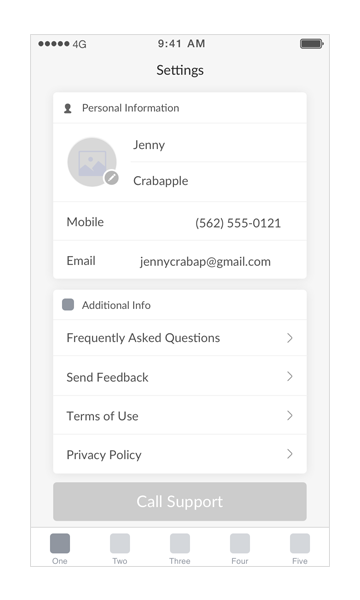Select the profile picture placeholder
Viewport: 360px width, 600px height.
pos(92,162)
